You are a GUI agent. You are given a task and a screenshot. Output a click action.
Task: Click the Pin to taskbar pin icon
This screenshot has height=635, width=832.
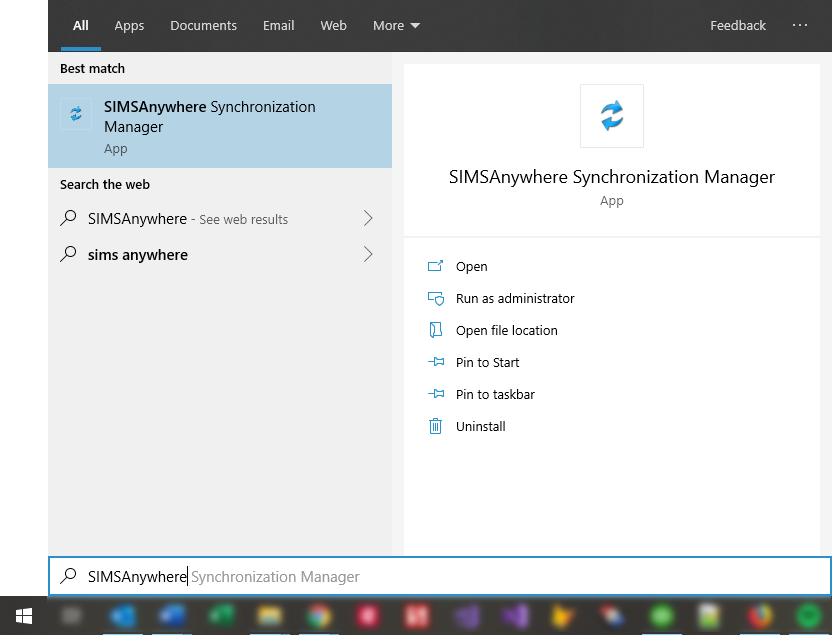click(x=436, y=394)
